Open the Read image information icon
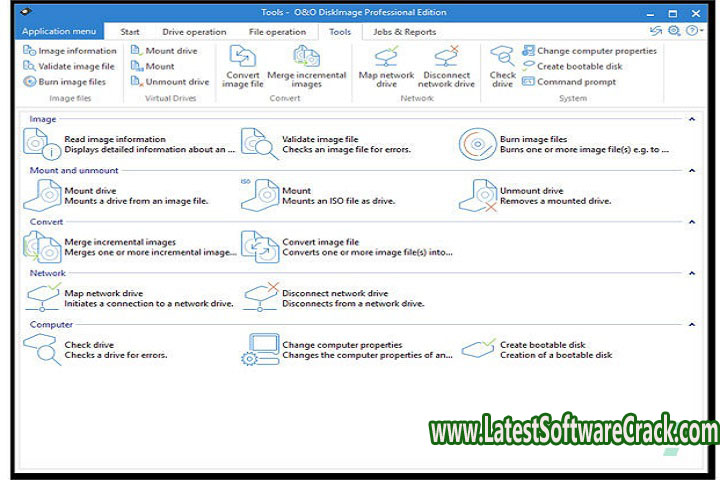 pos(41,144)
